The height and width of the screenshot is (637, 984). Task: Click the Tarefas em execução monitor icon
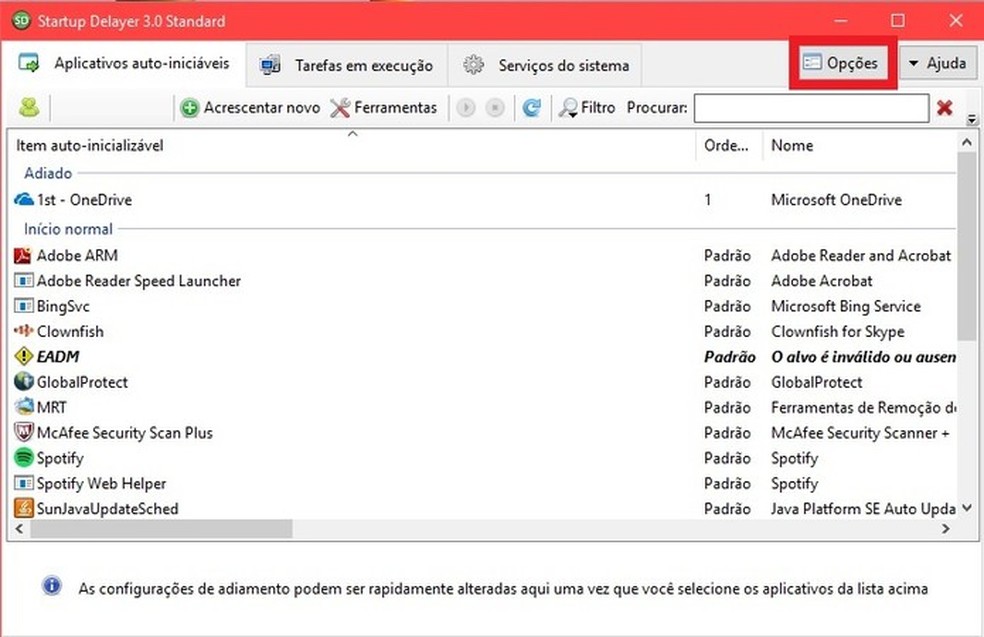270,65
